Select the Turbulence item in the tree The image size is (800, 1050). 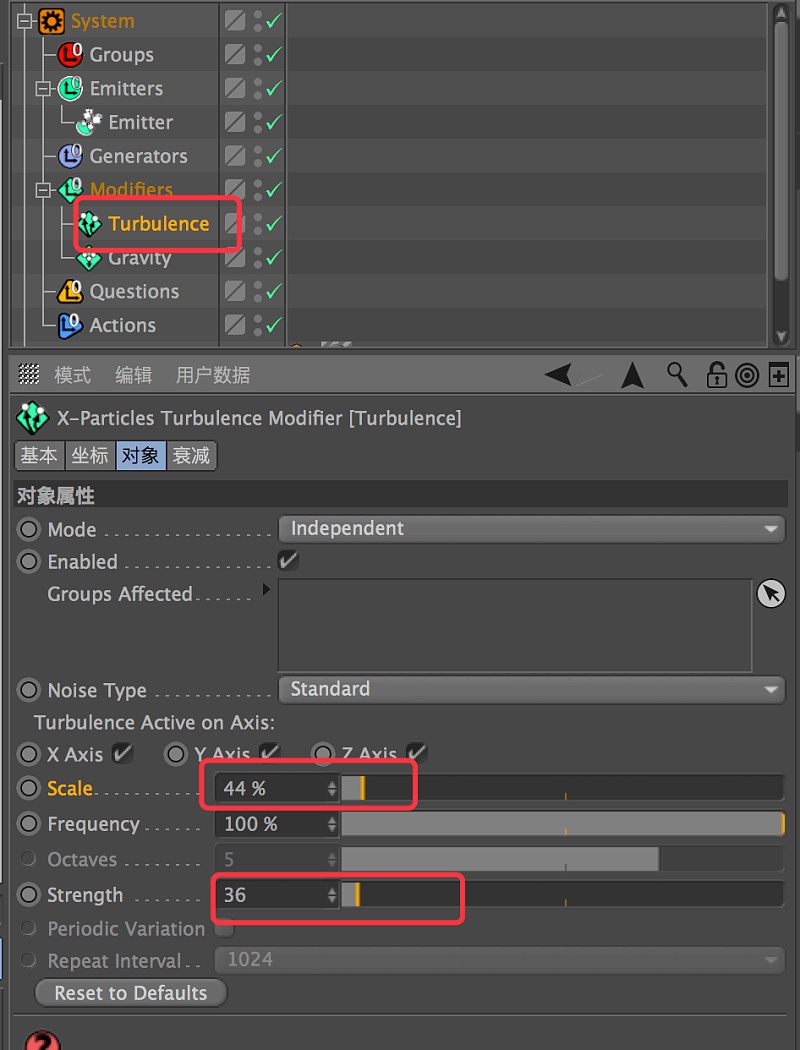click(x=158, y=224)
